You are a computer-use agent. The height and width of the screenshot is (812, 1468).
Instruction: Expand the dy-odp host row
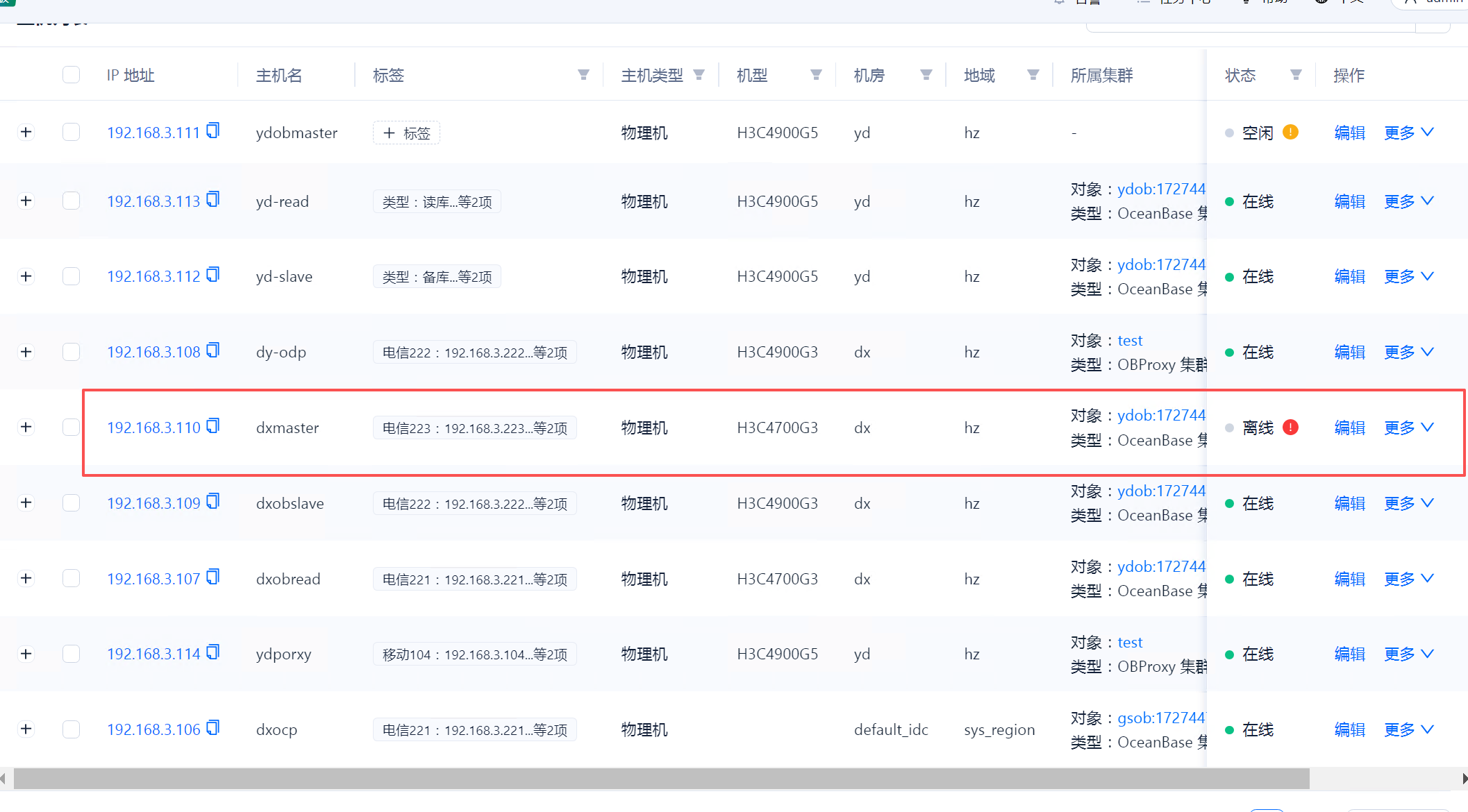click(x=26, y=352)
